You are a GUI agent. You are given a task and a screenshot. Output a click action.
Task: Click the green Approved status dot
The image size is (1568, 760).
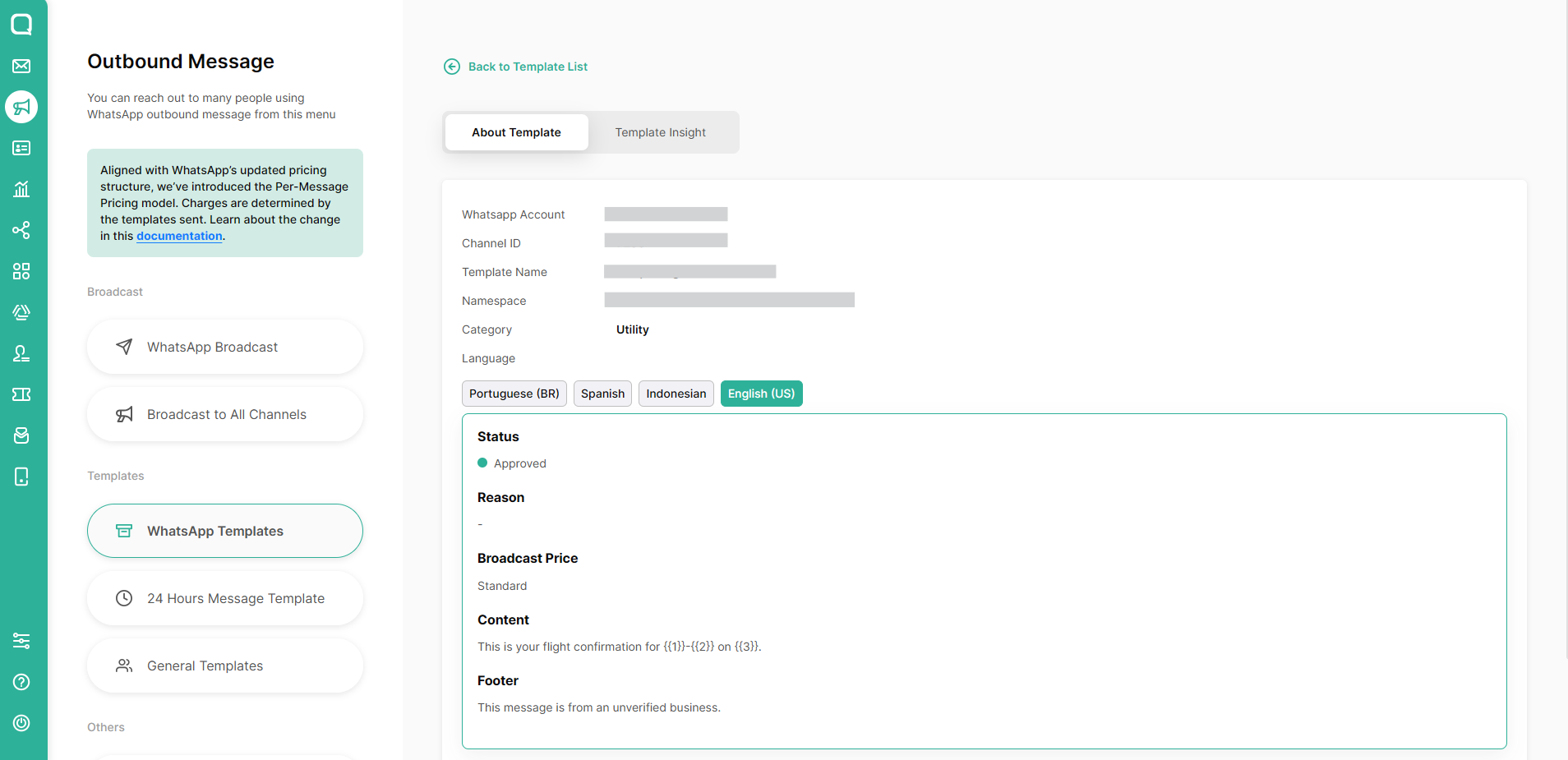click(482, 463)
